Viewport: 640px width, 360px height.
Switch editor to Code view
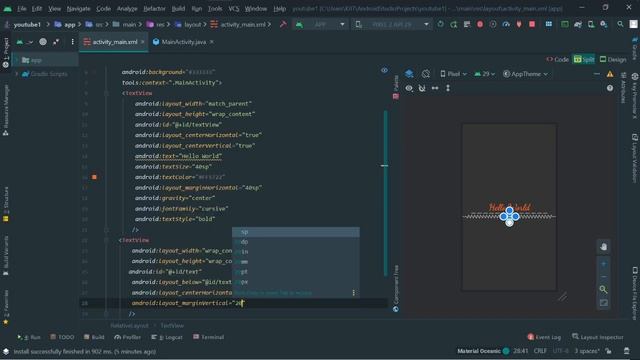[558, 60]
